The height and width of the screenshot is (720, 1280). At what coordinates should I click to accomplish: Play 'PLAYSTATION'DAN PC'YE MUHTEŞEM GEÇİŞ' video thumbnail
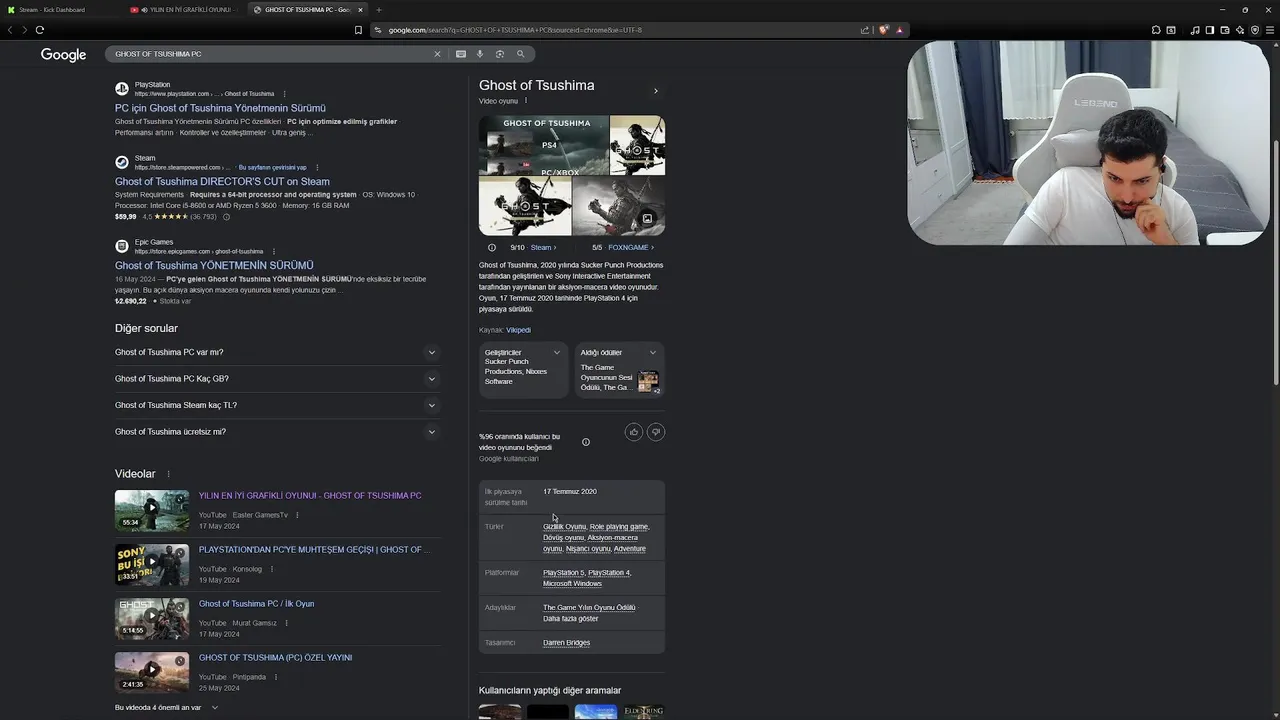152,565
